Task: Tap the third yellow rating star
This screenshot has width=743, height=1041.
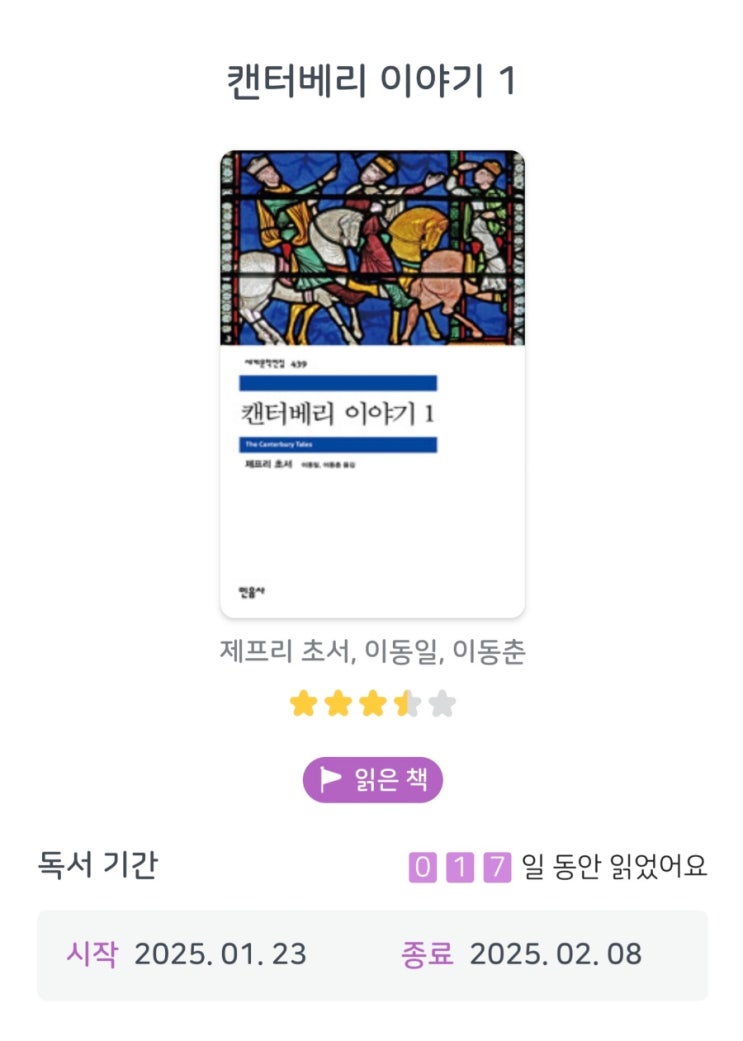Action: [x=372, y=703]
